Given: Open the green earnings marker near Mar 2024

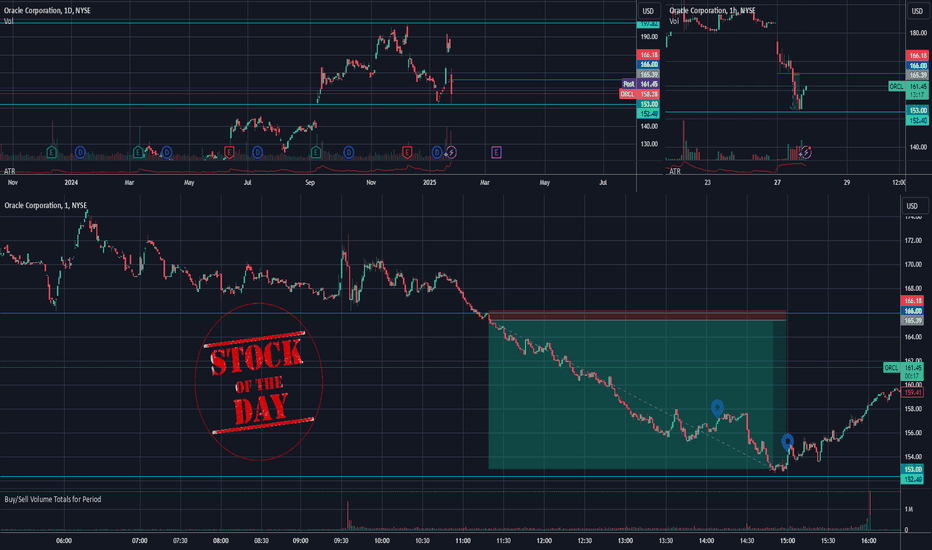Looking at the screenshot, I should click(x=138, y=152).
